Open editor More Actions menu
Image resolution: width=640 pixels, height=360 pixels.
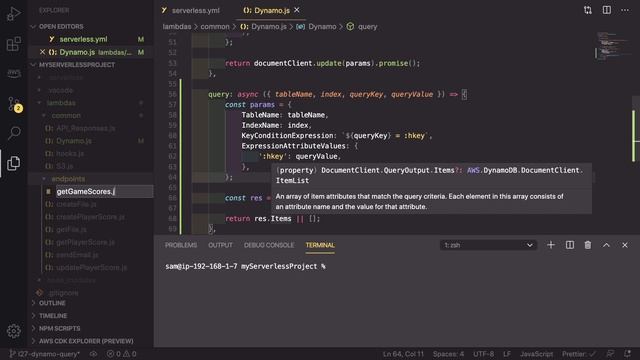625,10
